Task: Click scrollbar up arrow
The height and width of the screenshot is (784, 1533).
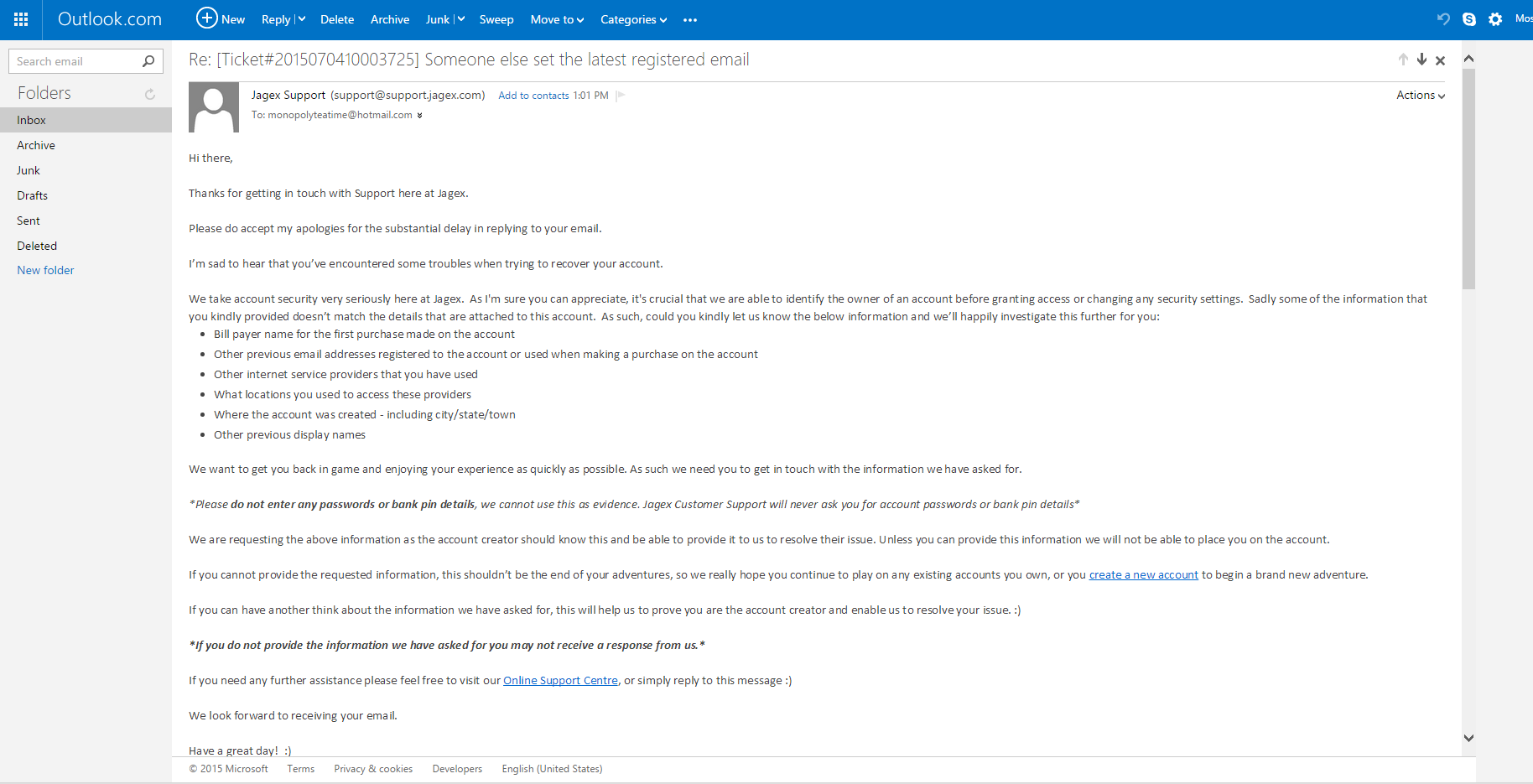Action: [1468, 59]
